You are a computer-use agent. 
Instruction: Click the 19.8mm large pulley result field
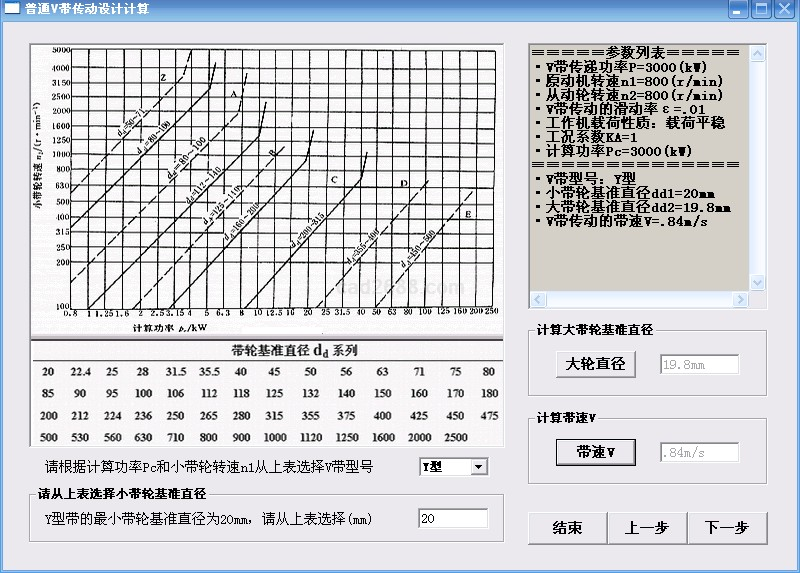point(697,364)
